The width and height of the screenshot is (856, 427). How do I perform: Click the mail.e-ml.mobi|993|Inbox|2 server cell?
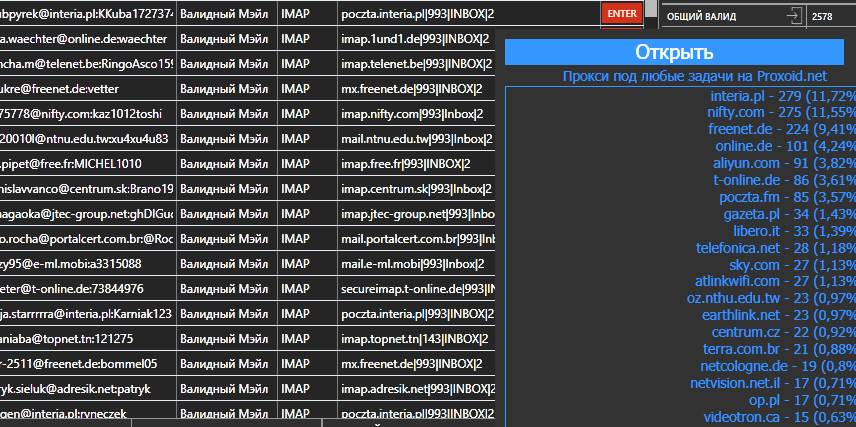(x=416, y=264)
